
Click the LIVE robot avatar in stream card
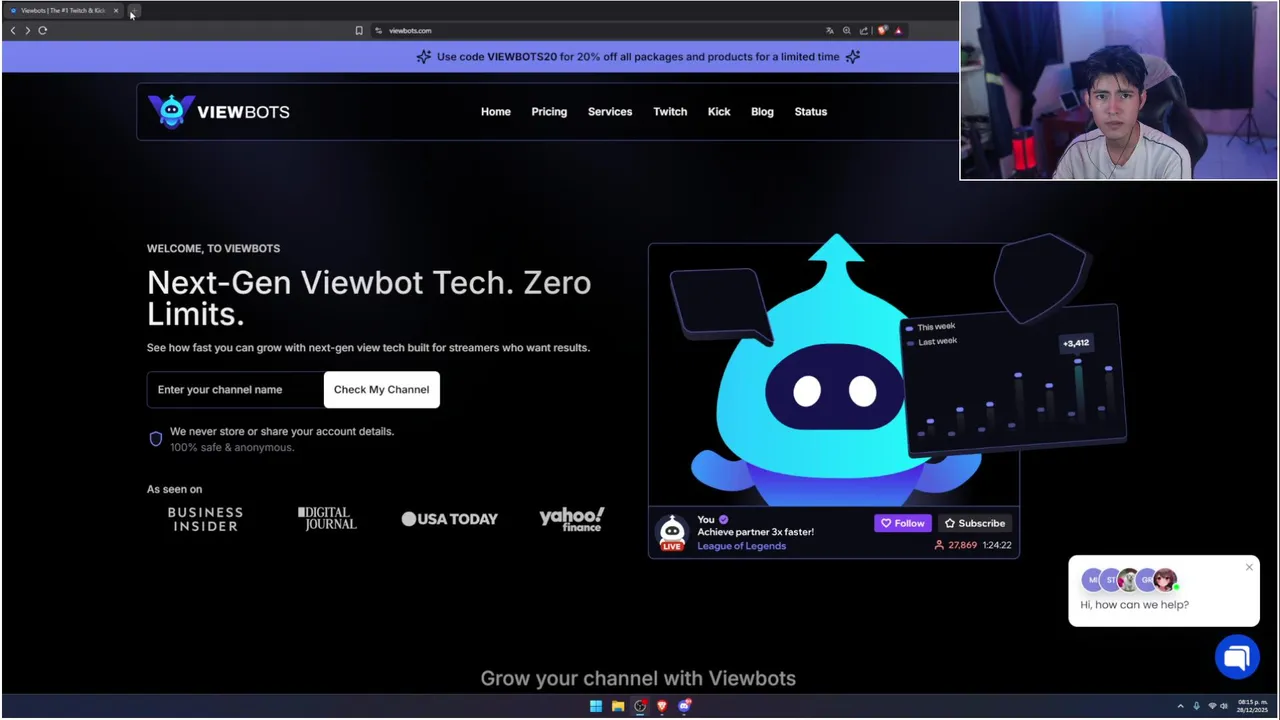[x=673, y=533]
